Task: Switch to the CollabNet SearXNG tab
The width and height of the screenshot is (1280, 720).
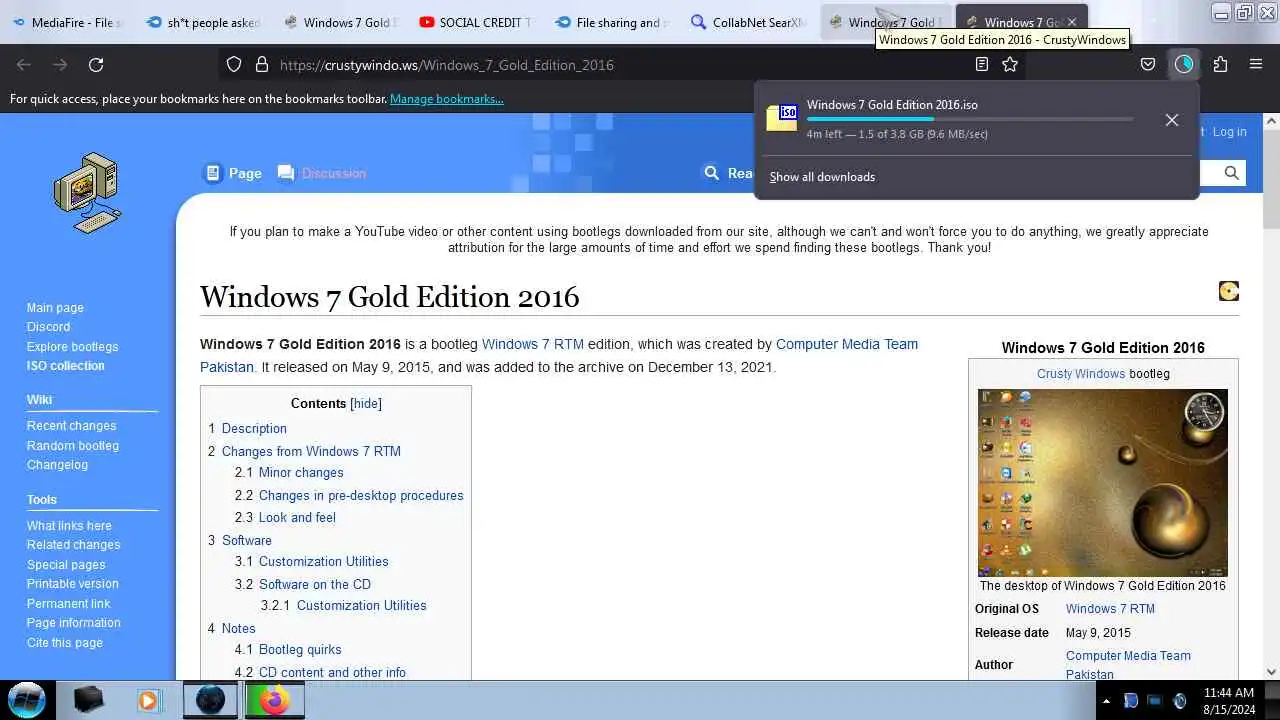Action: coord(746,22)
